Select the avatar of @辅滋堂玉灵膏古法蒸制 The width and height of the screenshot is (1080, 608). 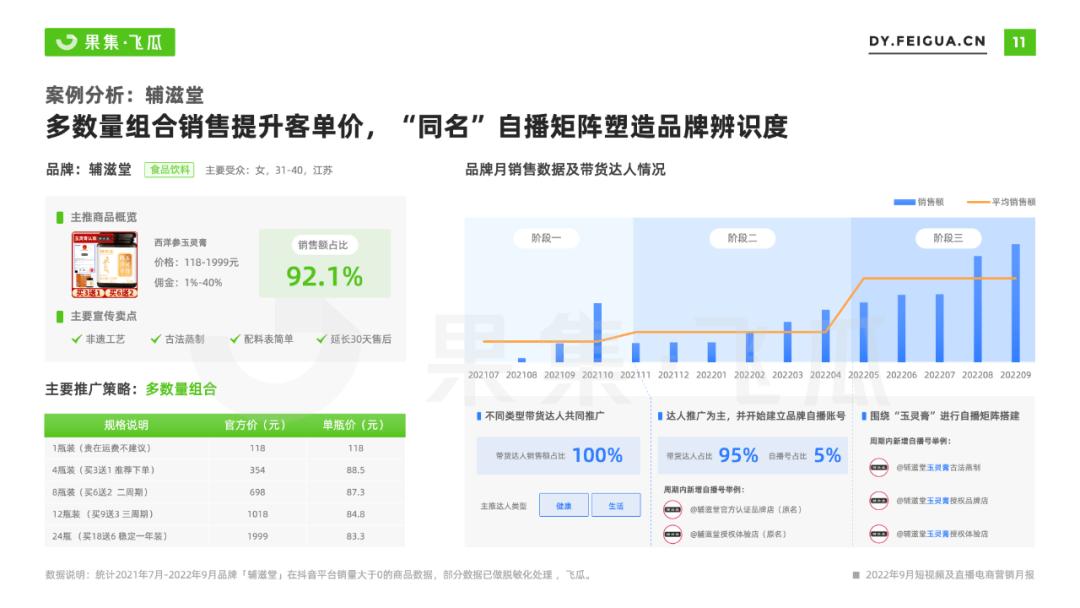(x=879, y=468)
